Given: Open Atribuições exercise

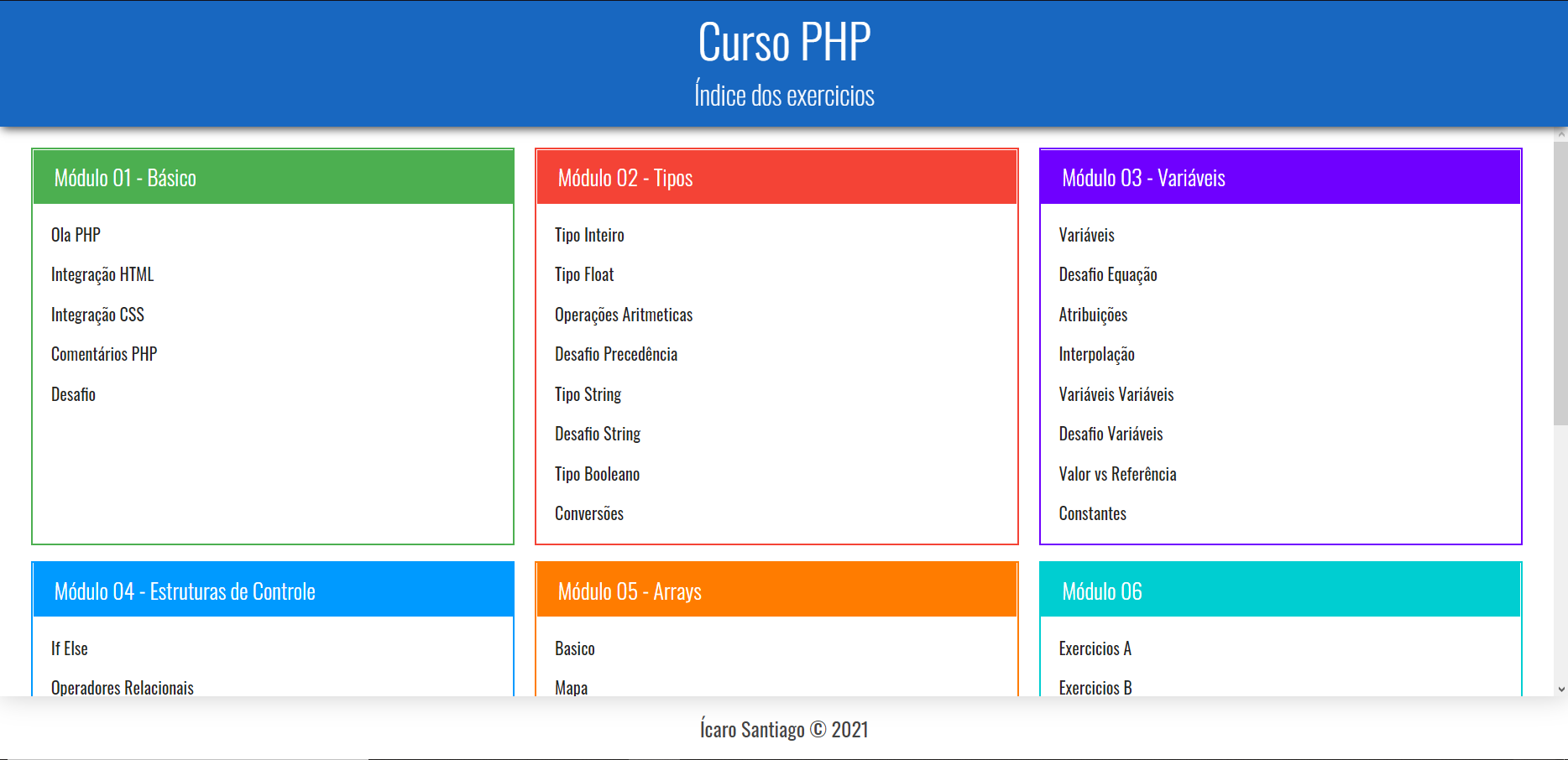Looking at the screenshot, I should [1093, 315].
